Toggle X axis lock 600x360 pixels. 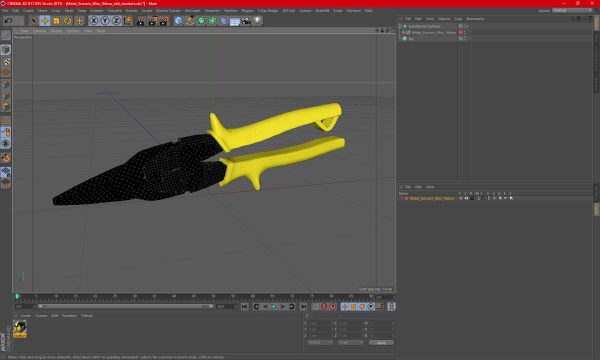[94, 21]
